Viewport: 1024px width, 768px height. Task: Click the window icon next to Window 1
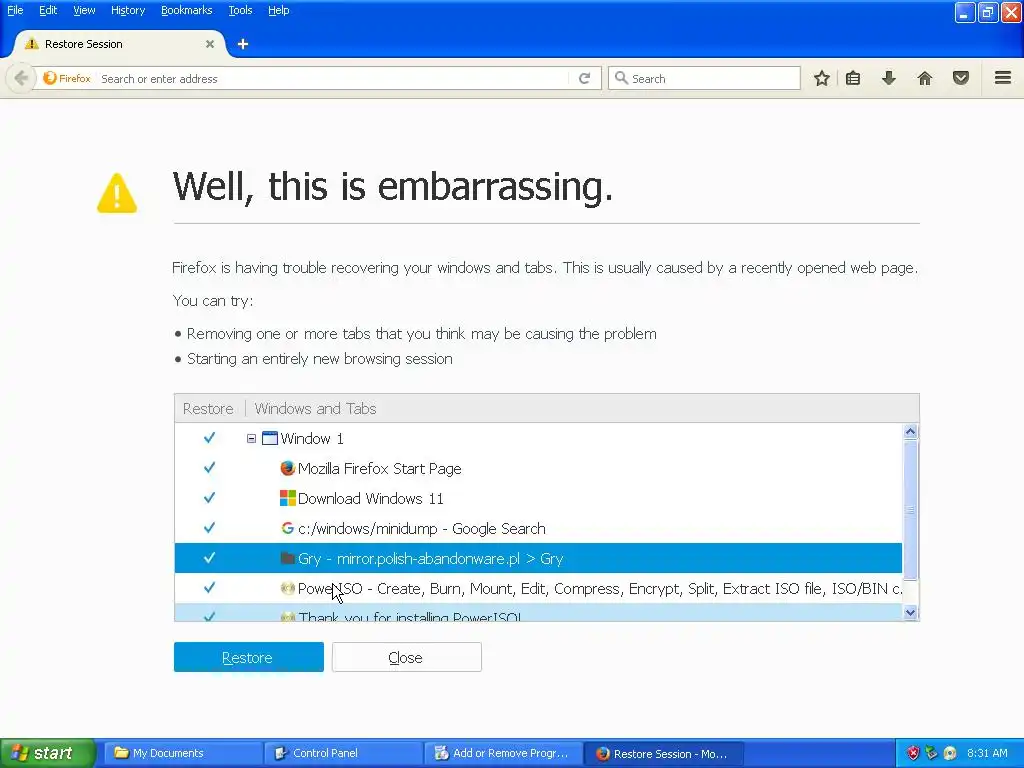click(270, 438)
